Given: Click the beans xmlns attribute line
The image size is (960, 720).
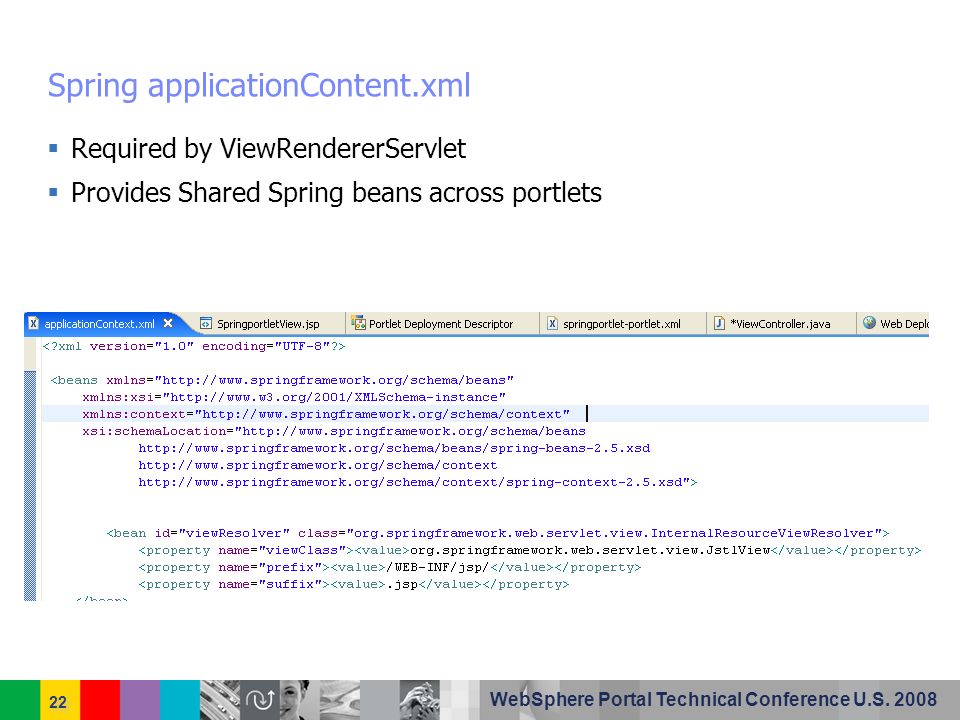Looking at the screenshot, I should [x=282, y=380].
